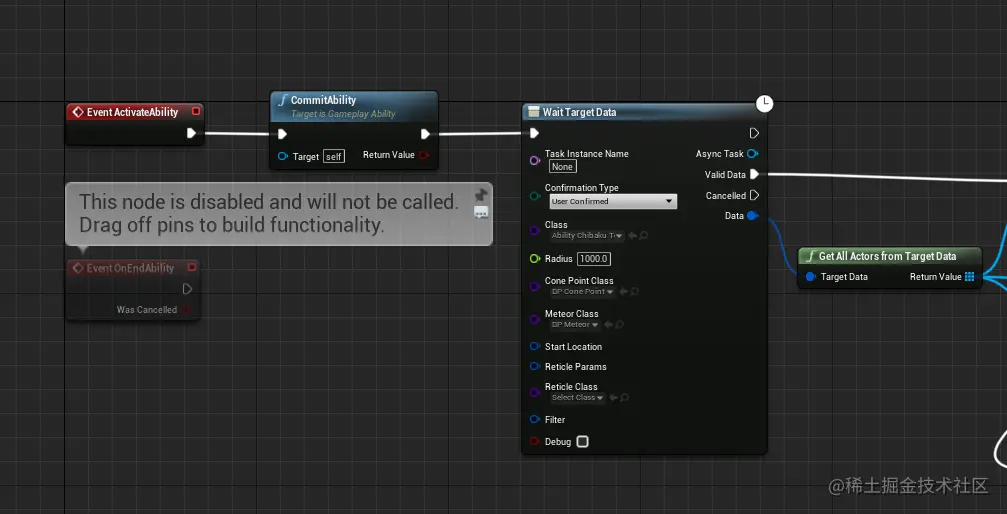This screenshot has height=514, width=1007.
Task: Click the Task Instance Name input pin
Action: click(x=534, y=160)
